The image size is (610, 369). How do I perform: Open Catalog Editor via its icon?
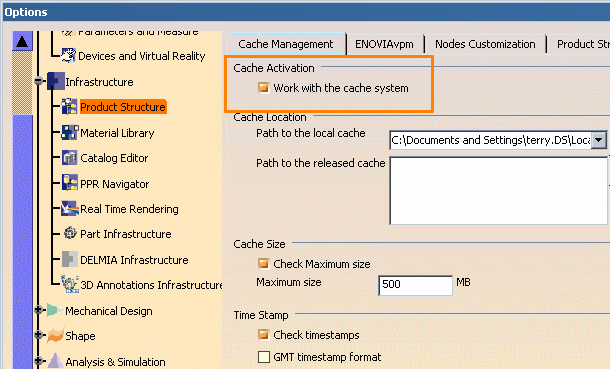click(x=70, y=158)
